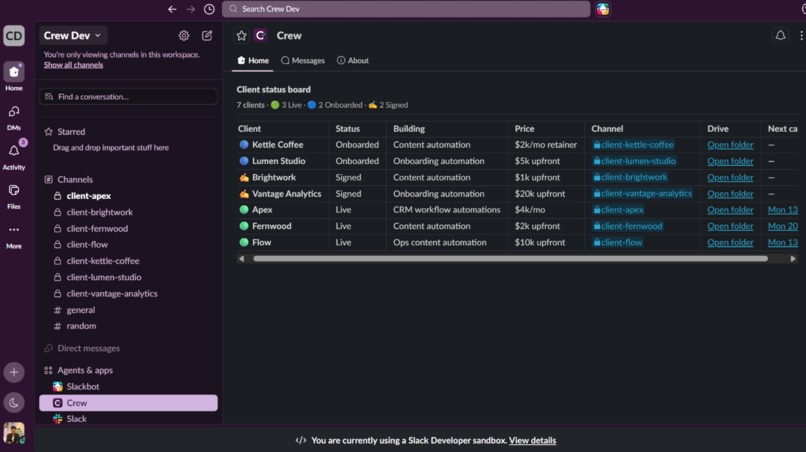The image size is (806, 452).
Task: Click the table's horizontal scrollbar thumb
Action: pyautogui.click(x=510, y=259)
